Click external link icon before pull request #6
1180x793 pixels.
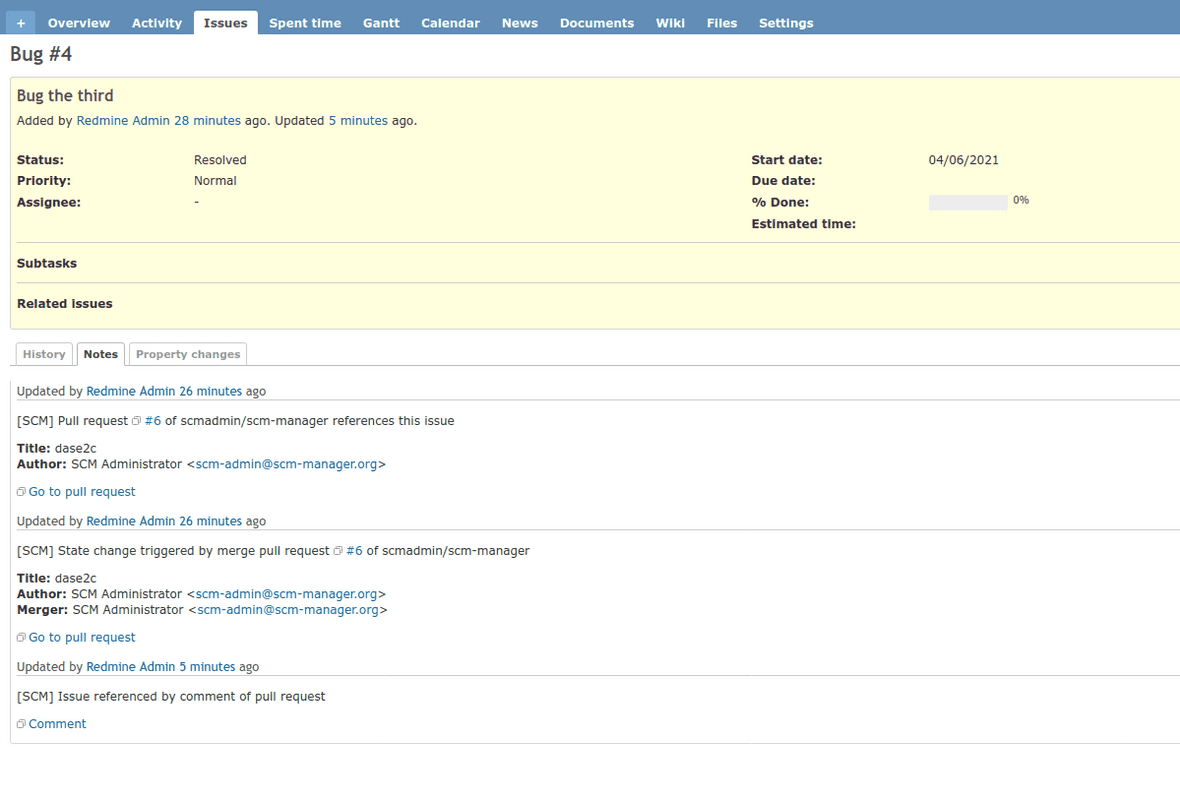click(136, 420)
